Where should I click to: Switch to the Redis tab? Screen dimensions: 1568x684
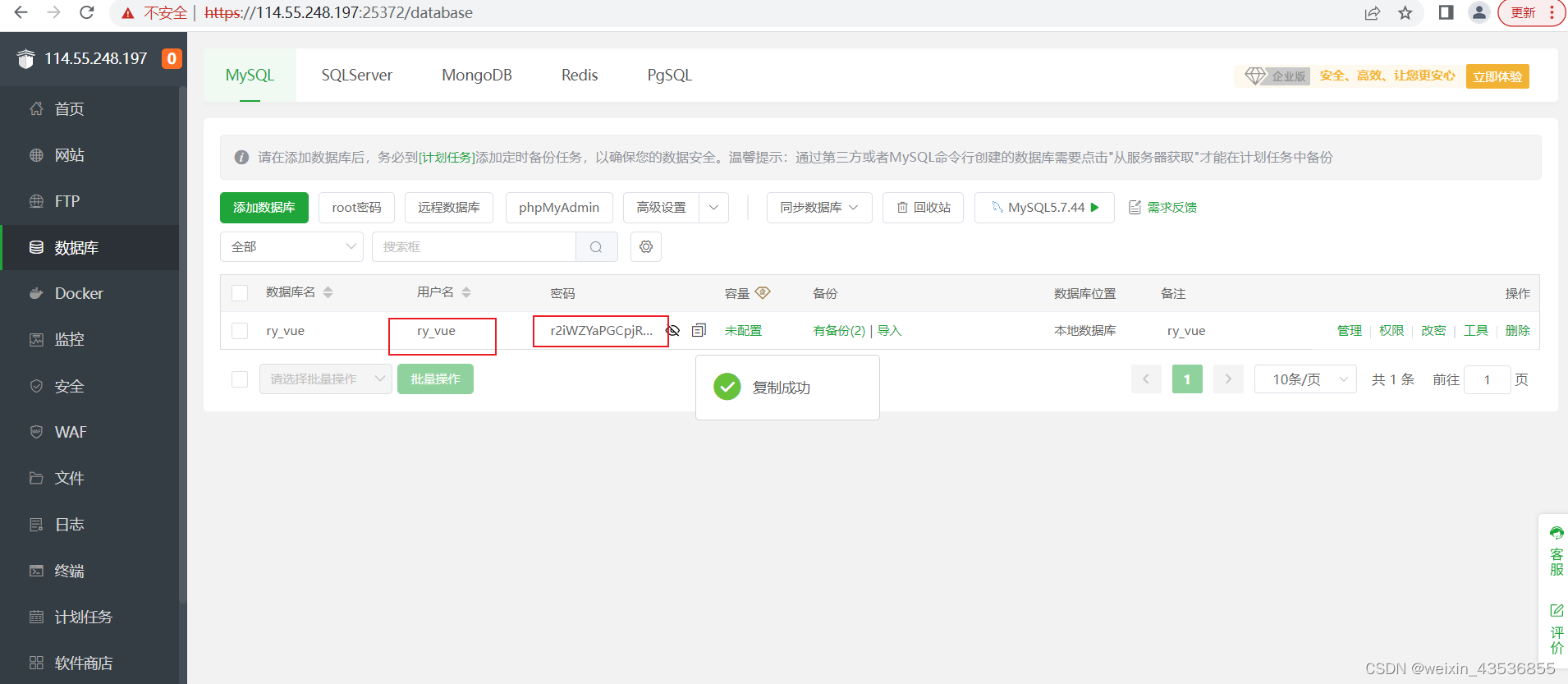(580, 75)
